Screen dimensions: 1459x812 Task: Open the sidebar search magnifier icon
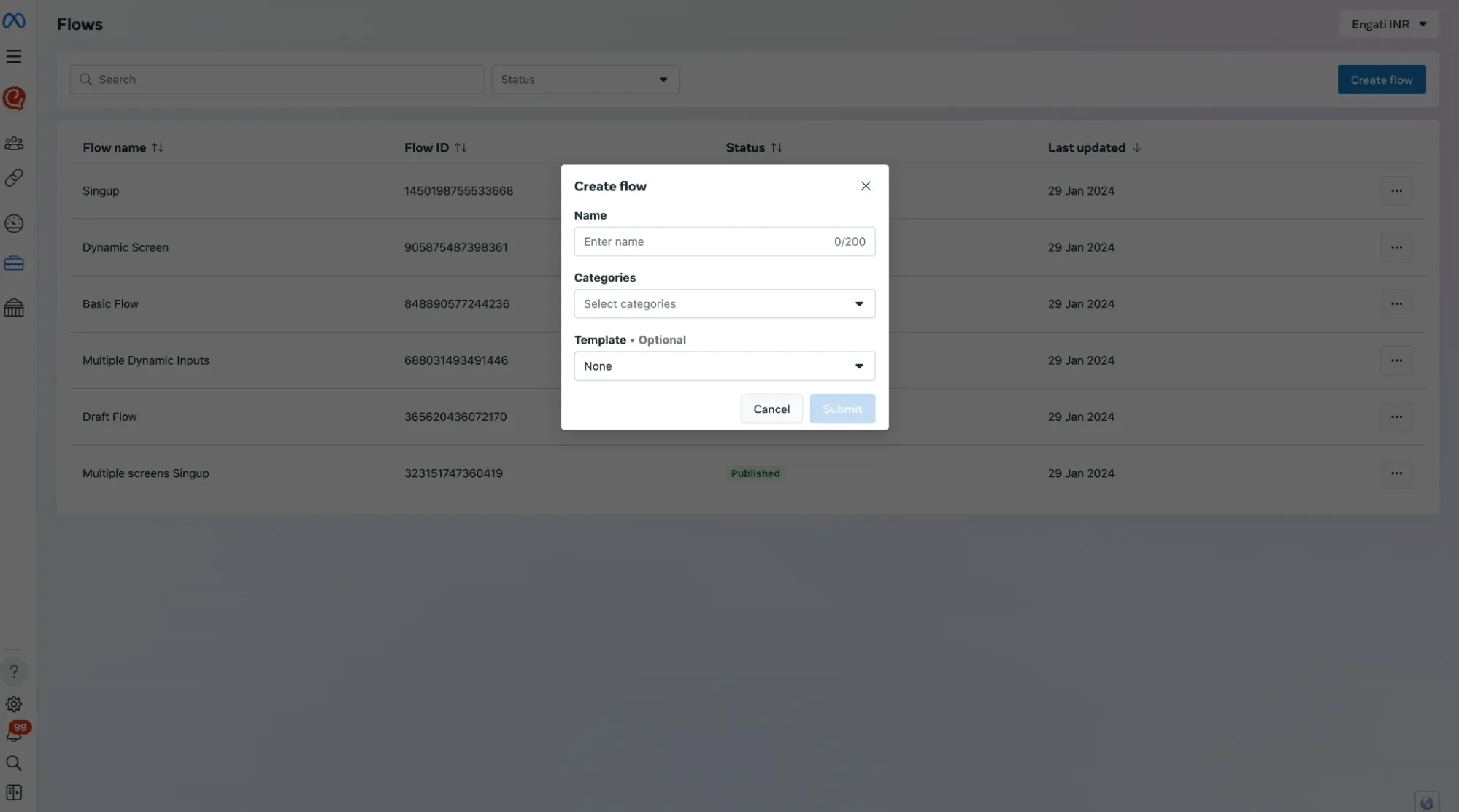(x=14, y=763)
